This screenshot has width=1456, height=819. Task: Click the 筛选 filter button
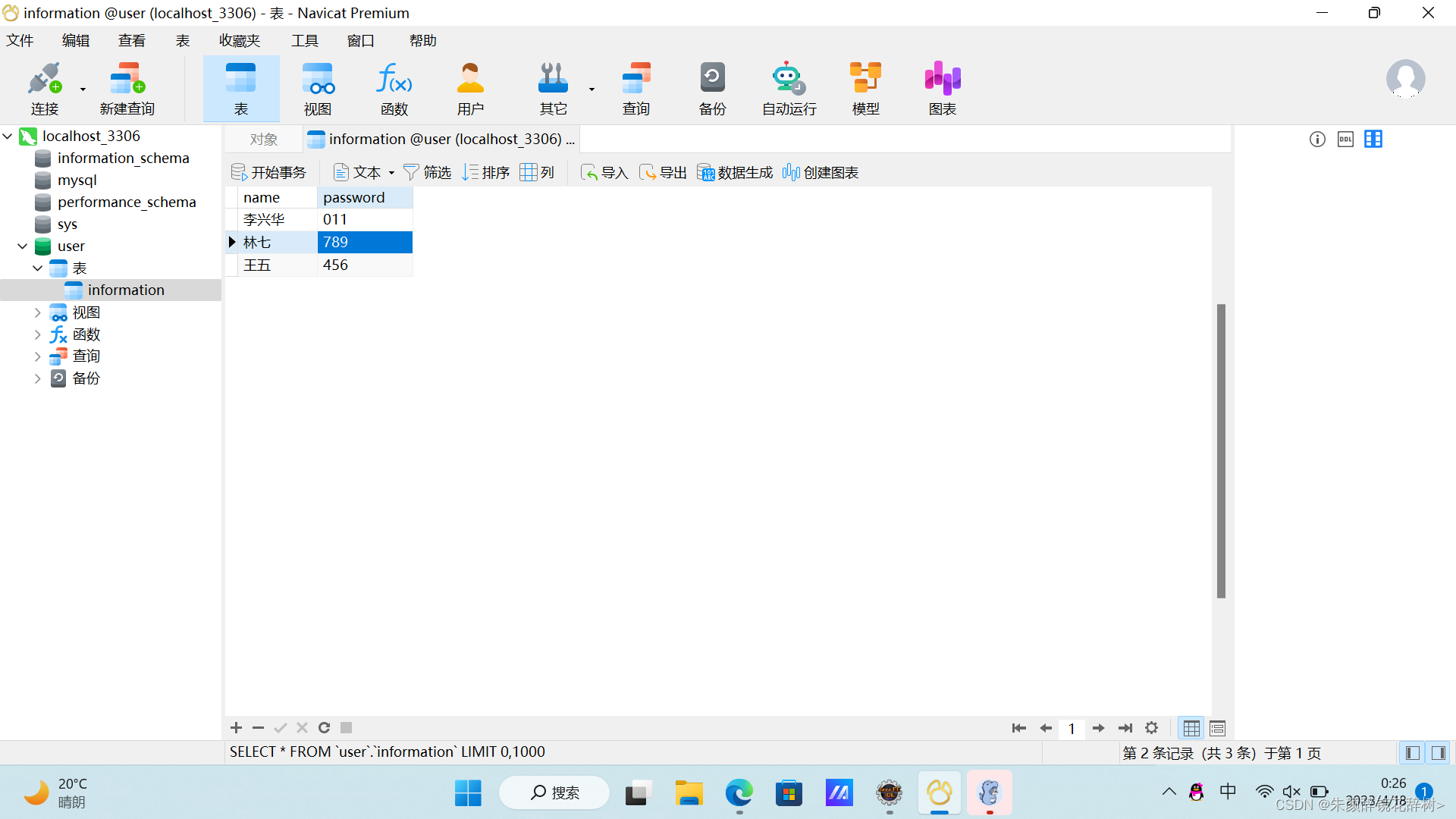(x=427, y=173)
